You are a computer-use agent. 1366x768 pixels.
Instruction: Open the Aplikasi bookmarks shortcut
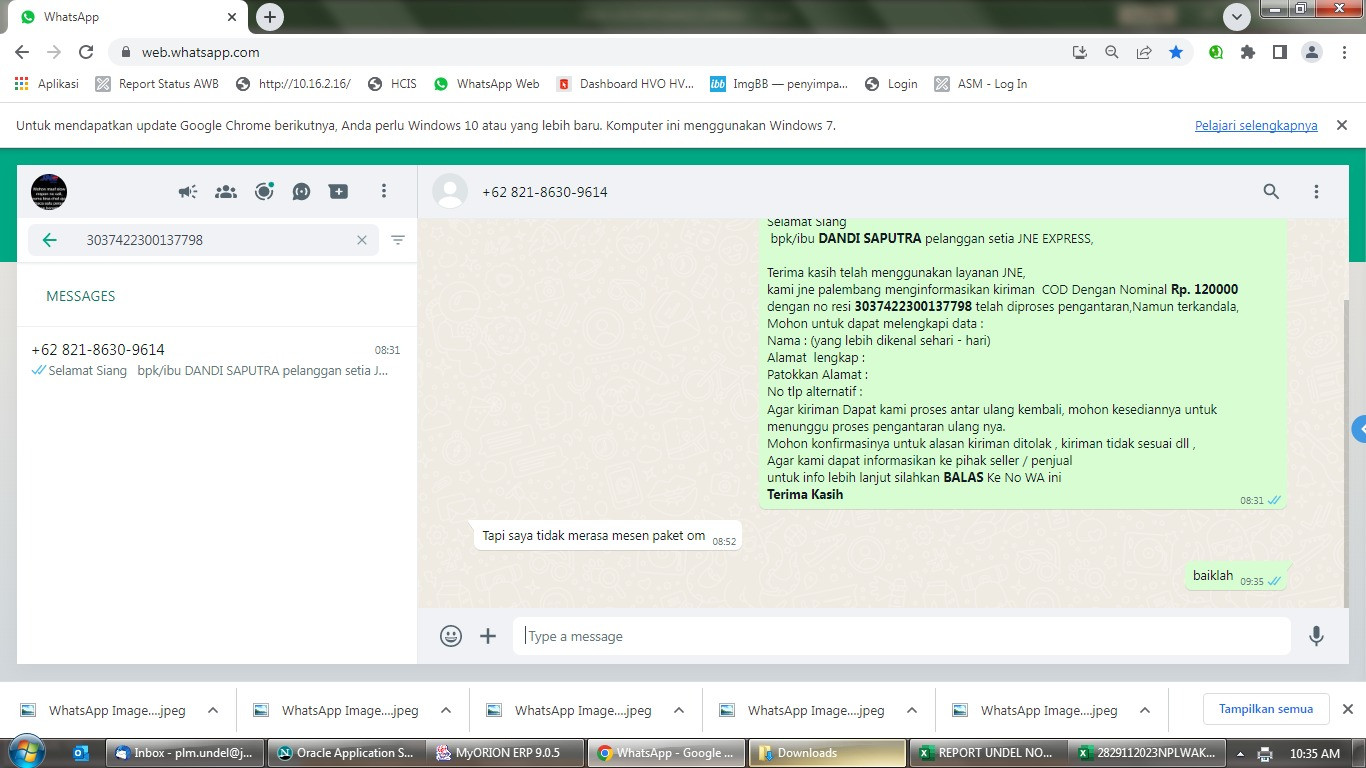(x=46, y=84)
